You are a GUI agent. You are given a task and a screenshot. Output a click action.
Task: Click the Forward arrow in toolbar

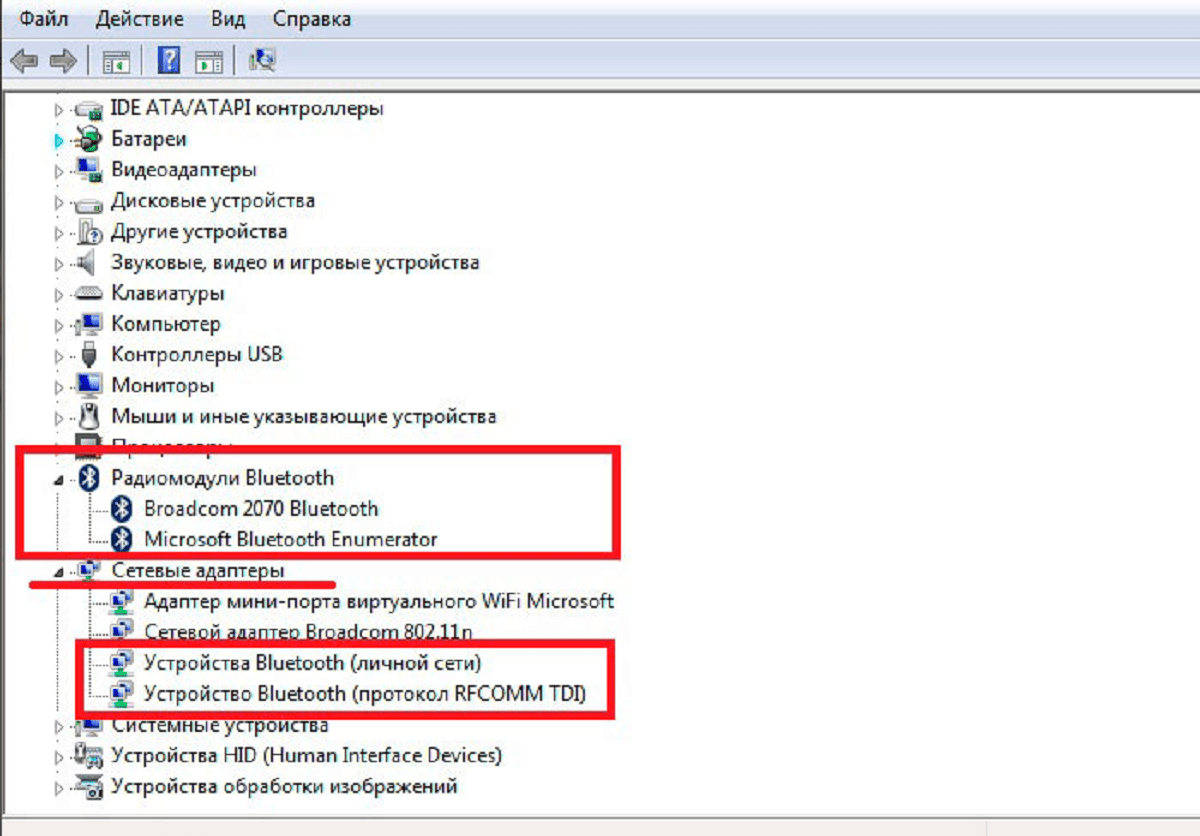coord(63,62)
